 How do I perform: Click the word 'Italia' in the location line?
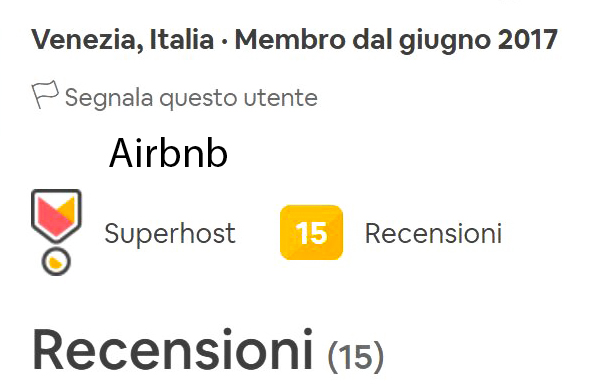(x=182, y=39)
